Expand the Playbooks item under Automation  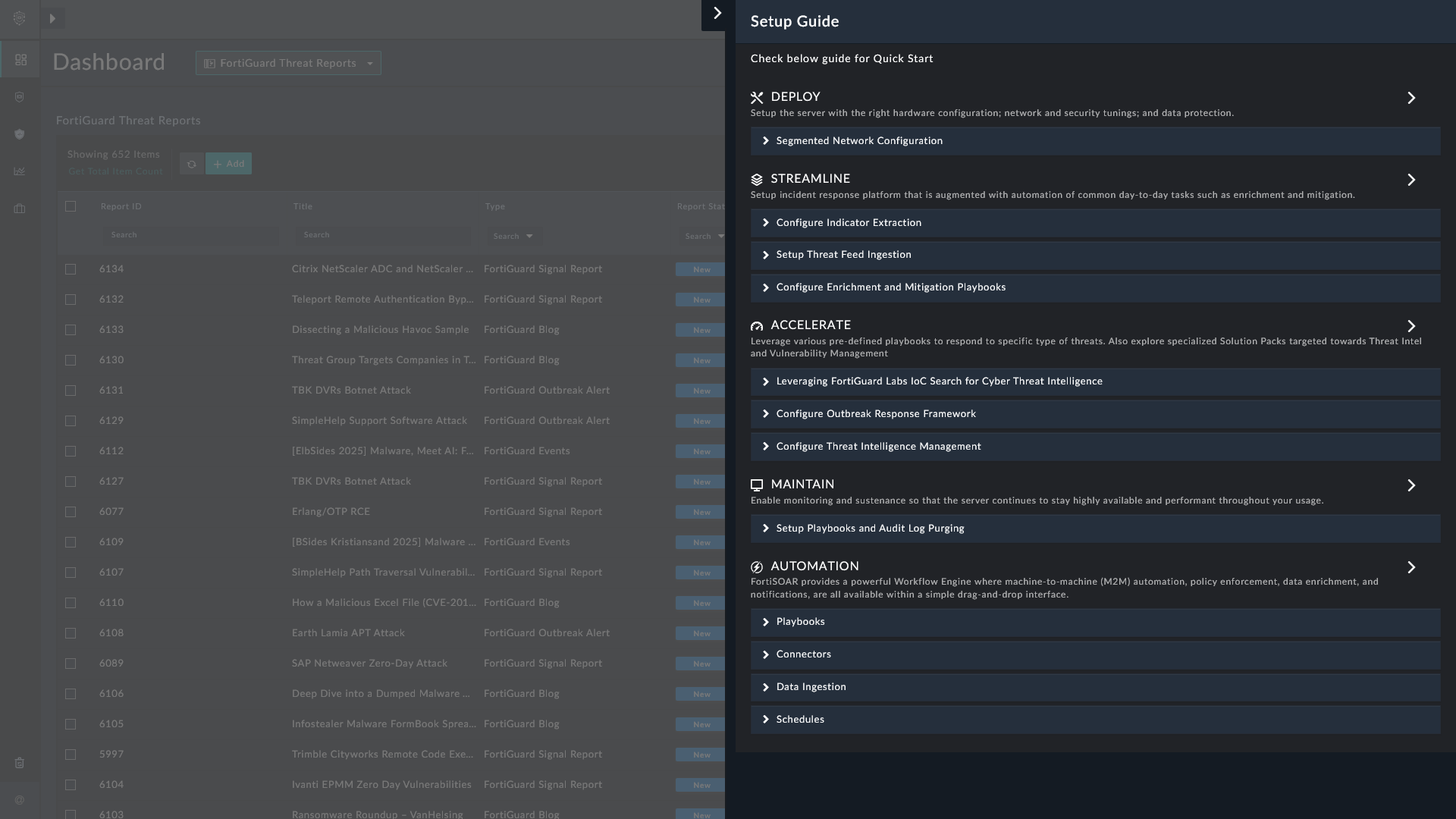tap(800, 622)
